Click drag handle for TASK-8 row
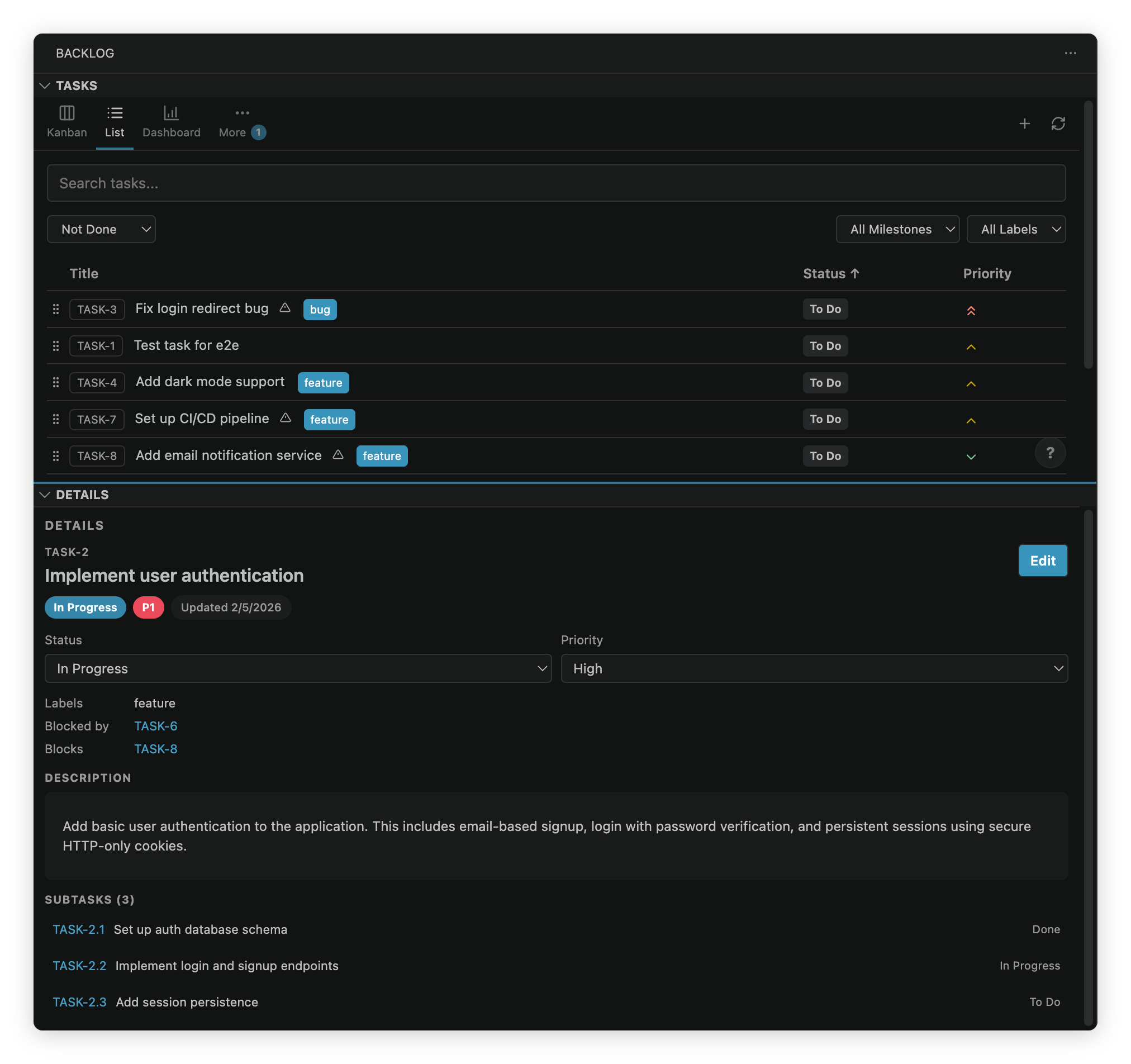 (x=56, y=456)
